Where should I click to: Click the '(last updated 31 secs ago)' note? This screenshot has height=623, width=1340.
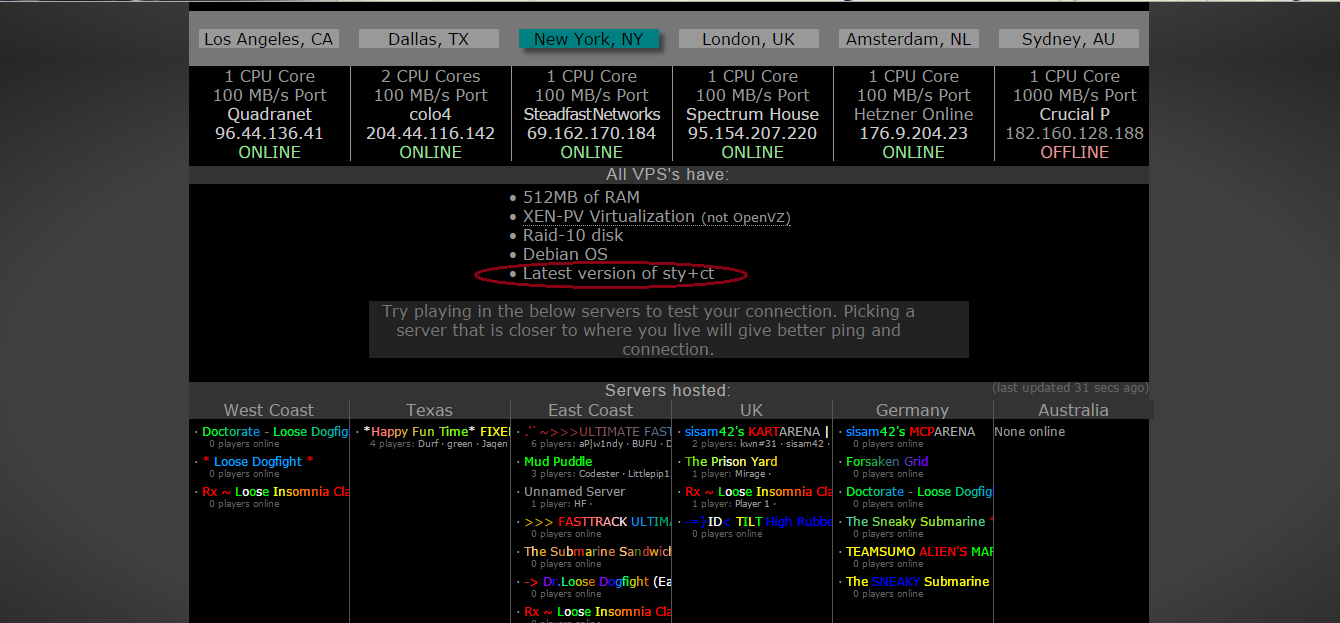click(1070, 387)
